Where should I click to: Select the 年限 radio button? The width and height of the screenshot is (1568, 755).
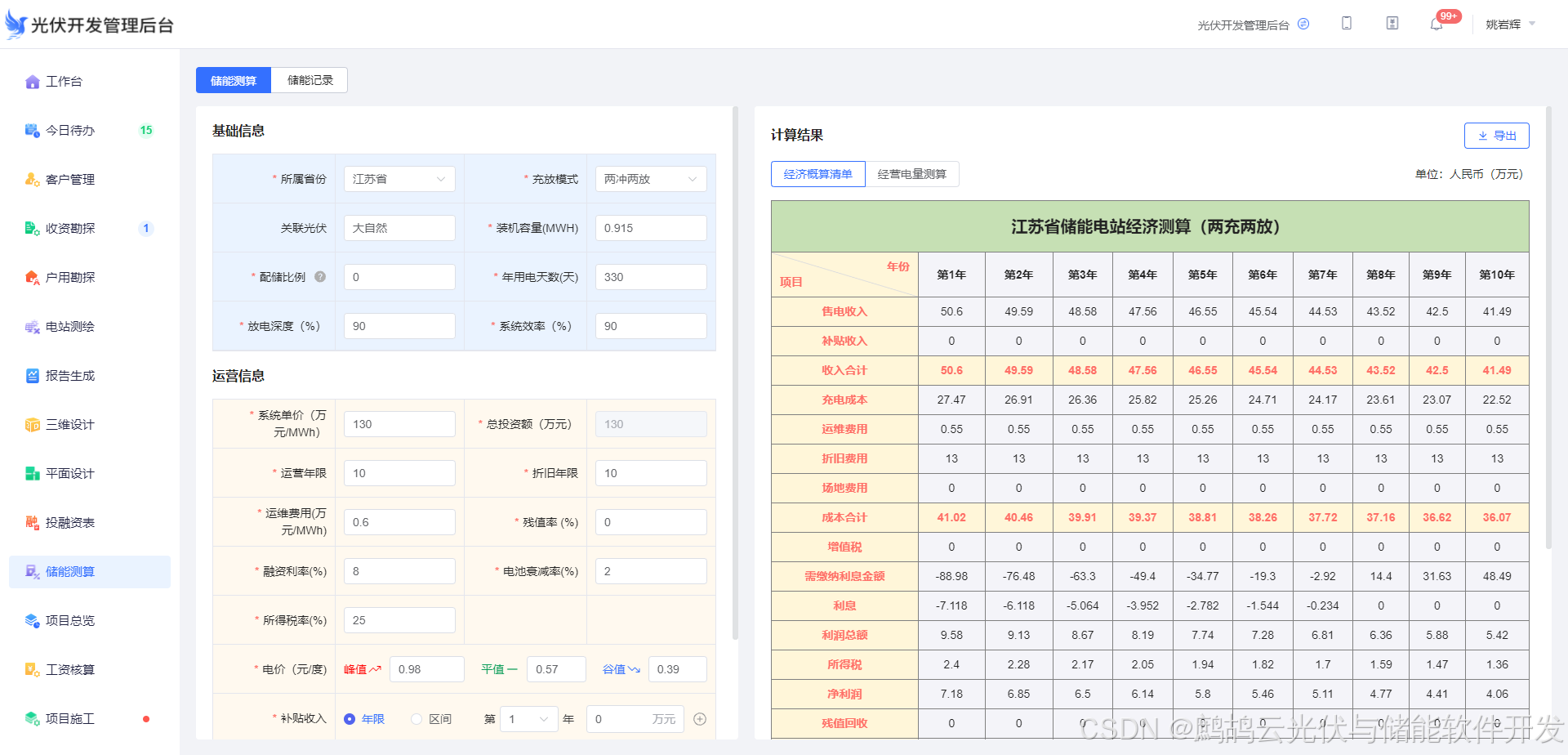pos(350,719)
